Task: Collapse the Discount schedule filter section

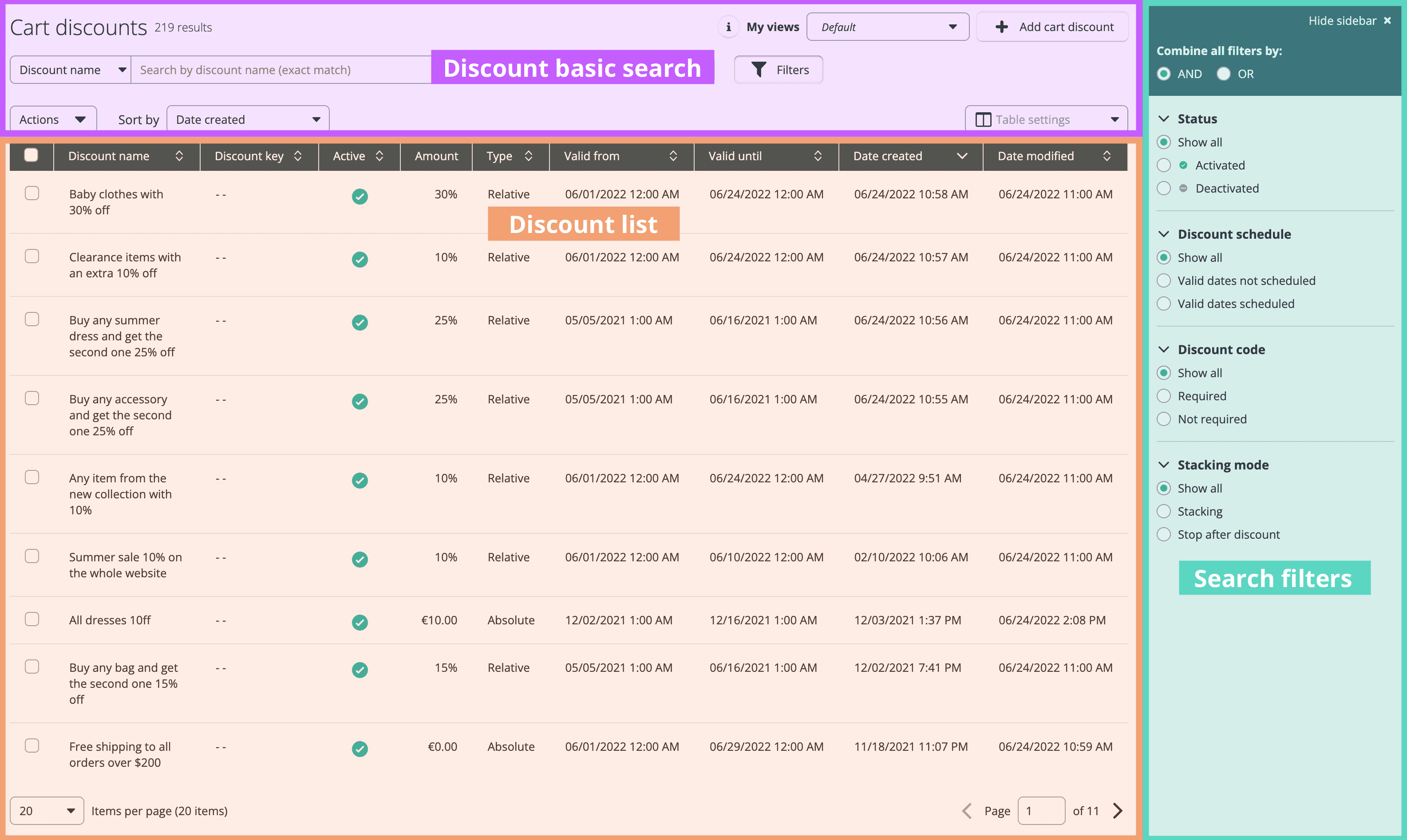Action: click(x=1163, y=234)
